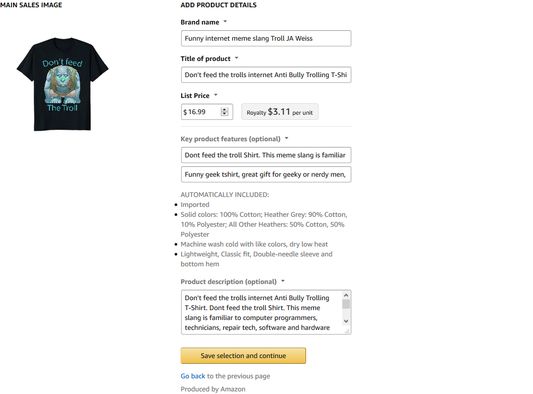The width and height of the screenshot is (533, 394).
Task: Click description scrollbar down arrow
Action: [346, 321]
